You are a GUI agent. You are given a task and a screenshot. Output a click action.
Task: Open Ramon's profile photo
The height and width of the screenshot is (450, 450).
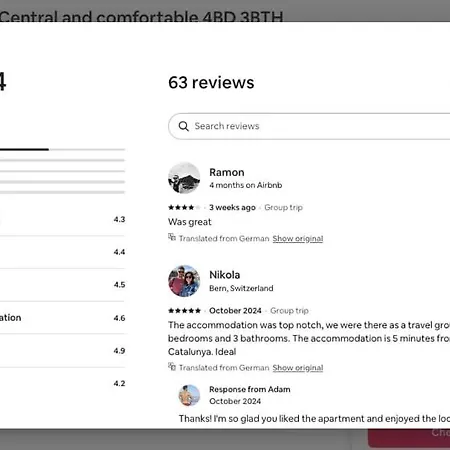pyautogui.click(x=184, y=178)
